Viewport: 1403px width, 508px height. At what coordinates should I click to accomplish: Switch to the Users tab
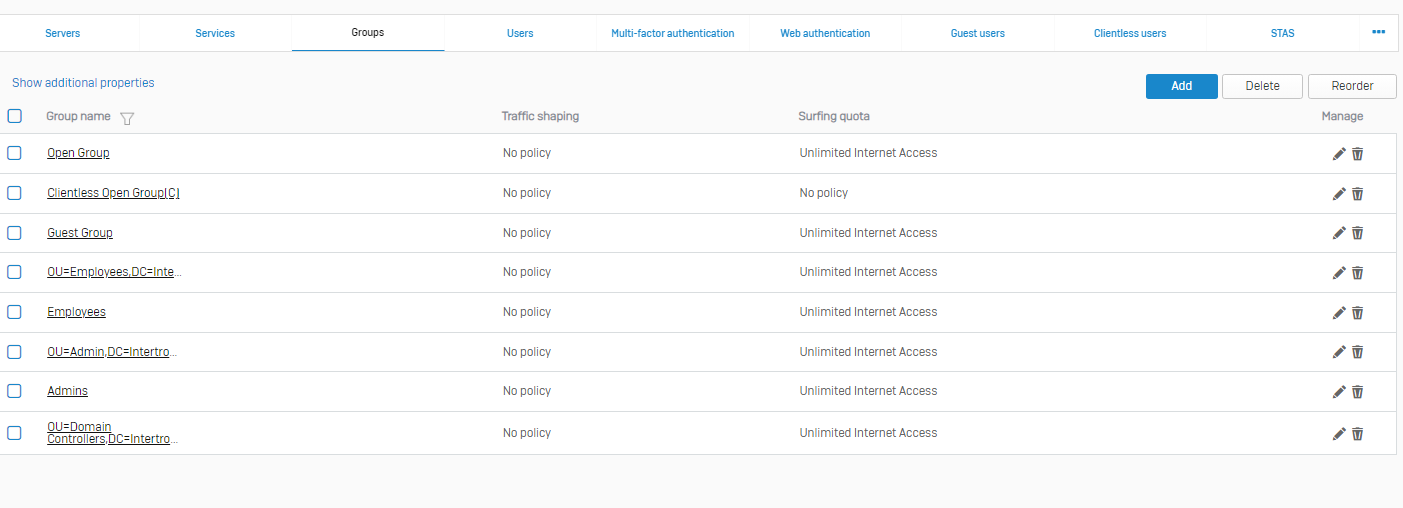pyautogui.click(x=520, y=33)
